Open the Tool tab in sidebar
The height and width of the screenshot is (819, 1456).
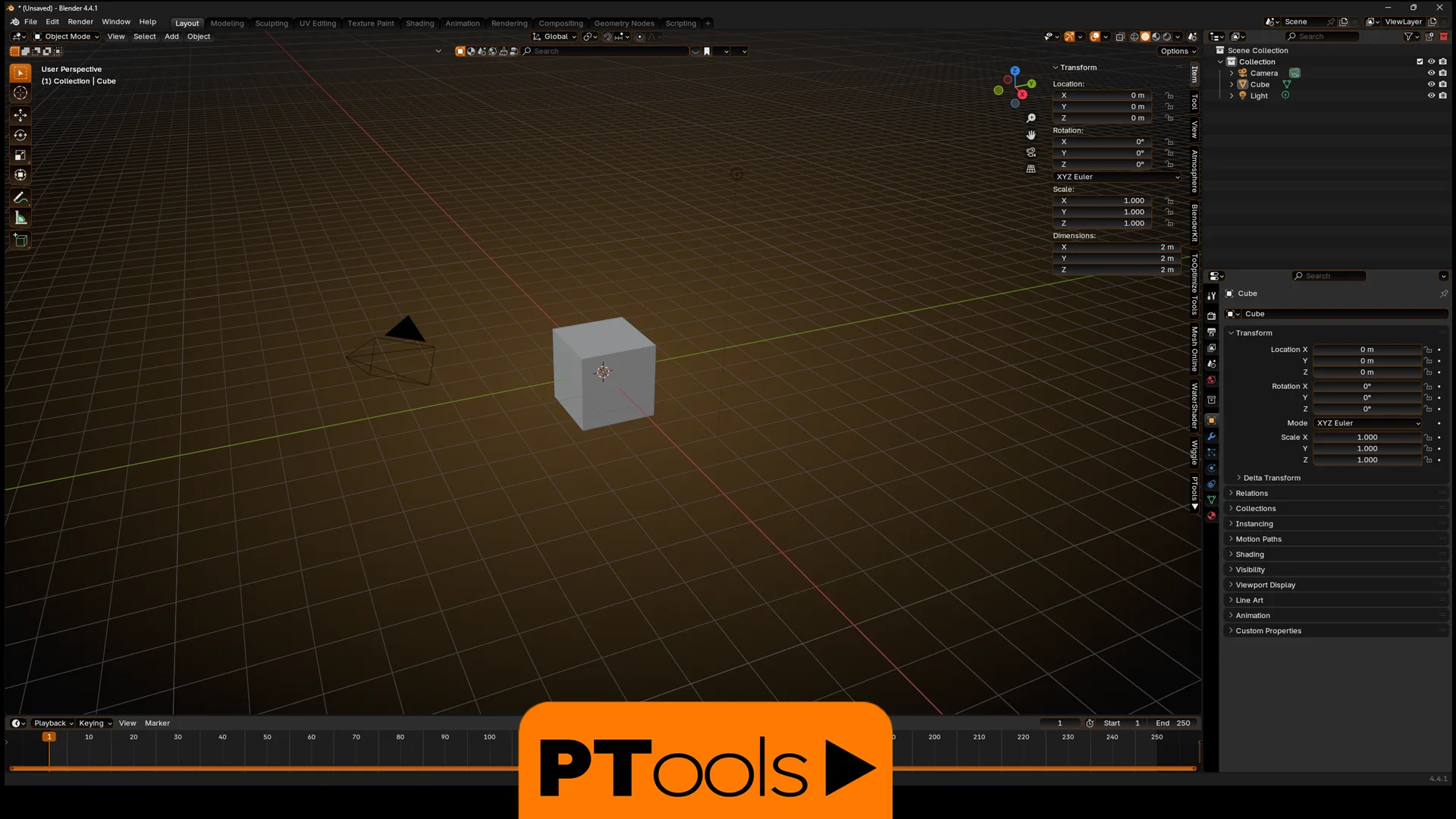tap(1194, 101)
